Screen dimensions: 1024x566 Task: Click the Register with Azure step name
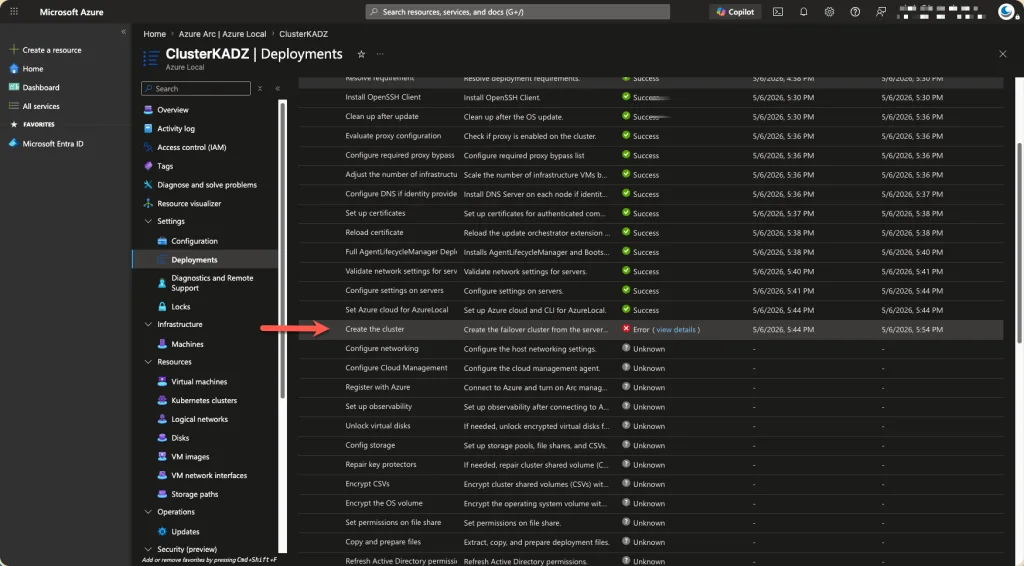[377, 387]
